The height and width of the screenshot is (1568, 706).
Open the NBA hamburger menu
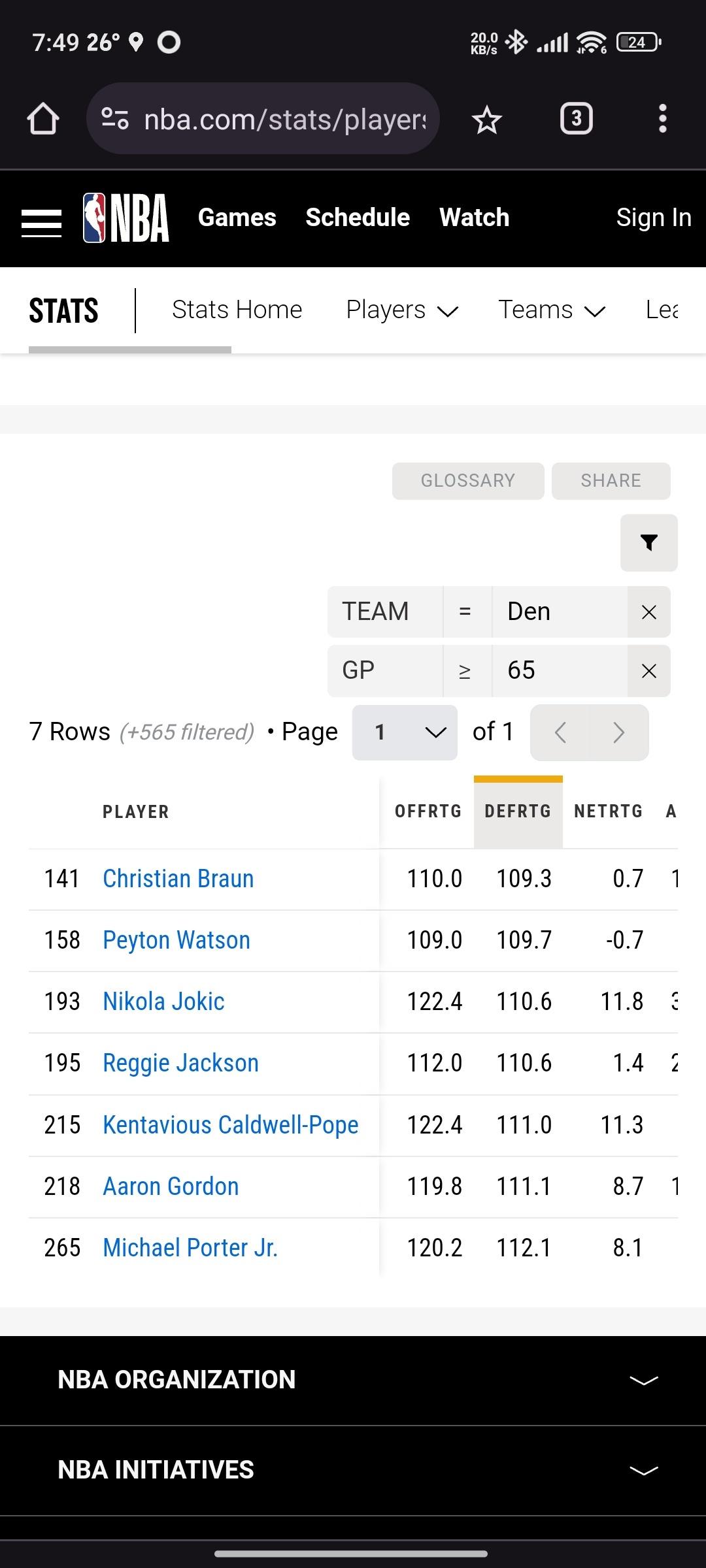coord(41,223)
